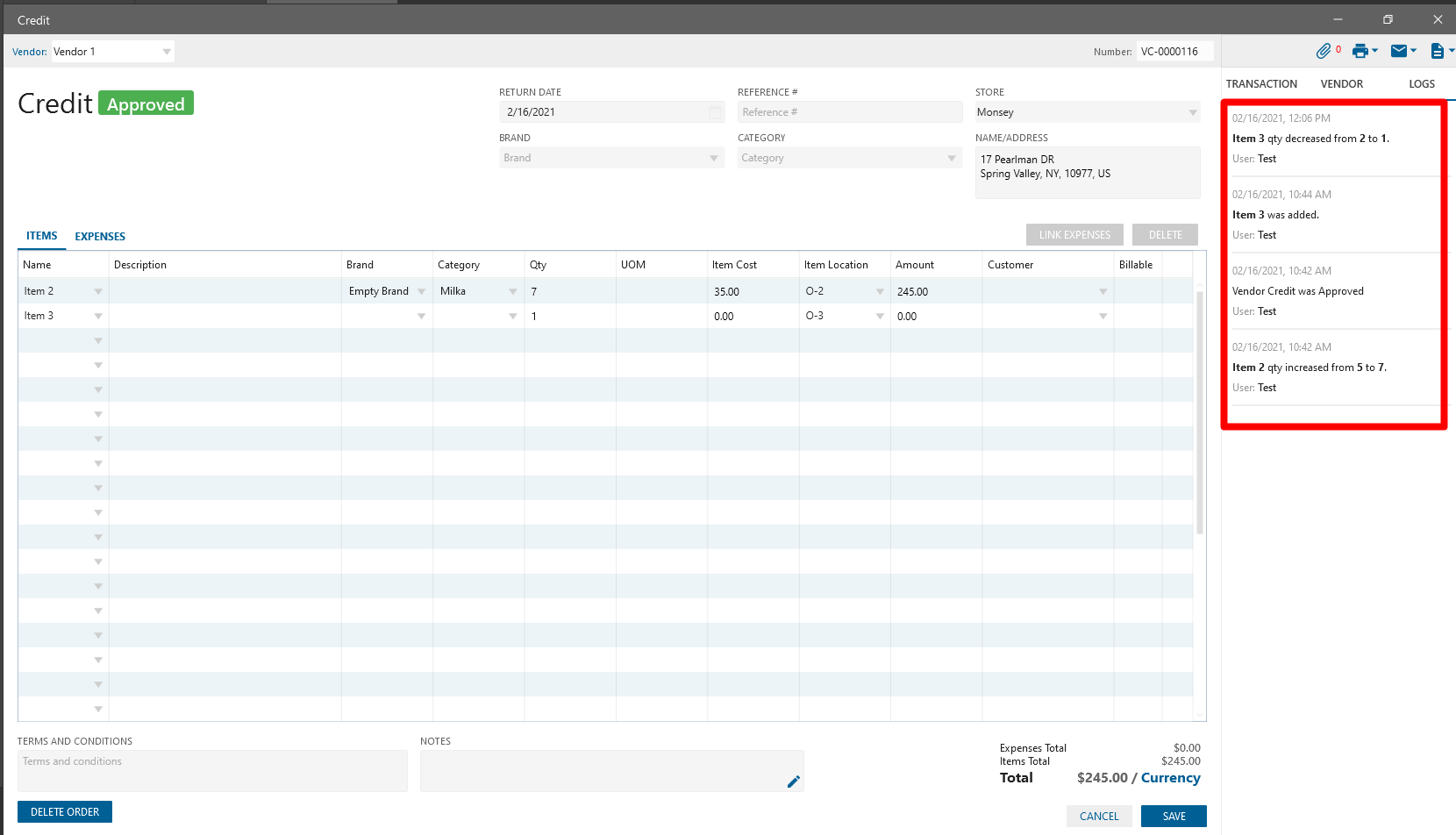Open Brand dropdown in Item 3 row

point(421,316)
